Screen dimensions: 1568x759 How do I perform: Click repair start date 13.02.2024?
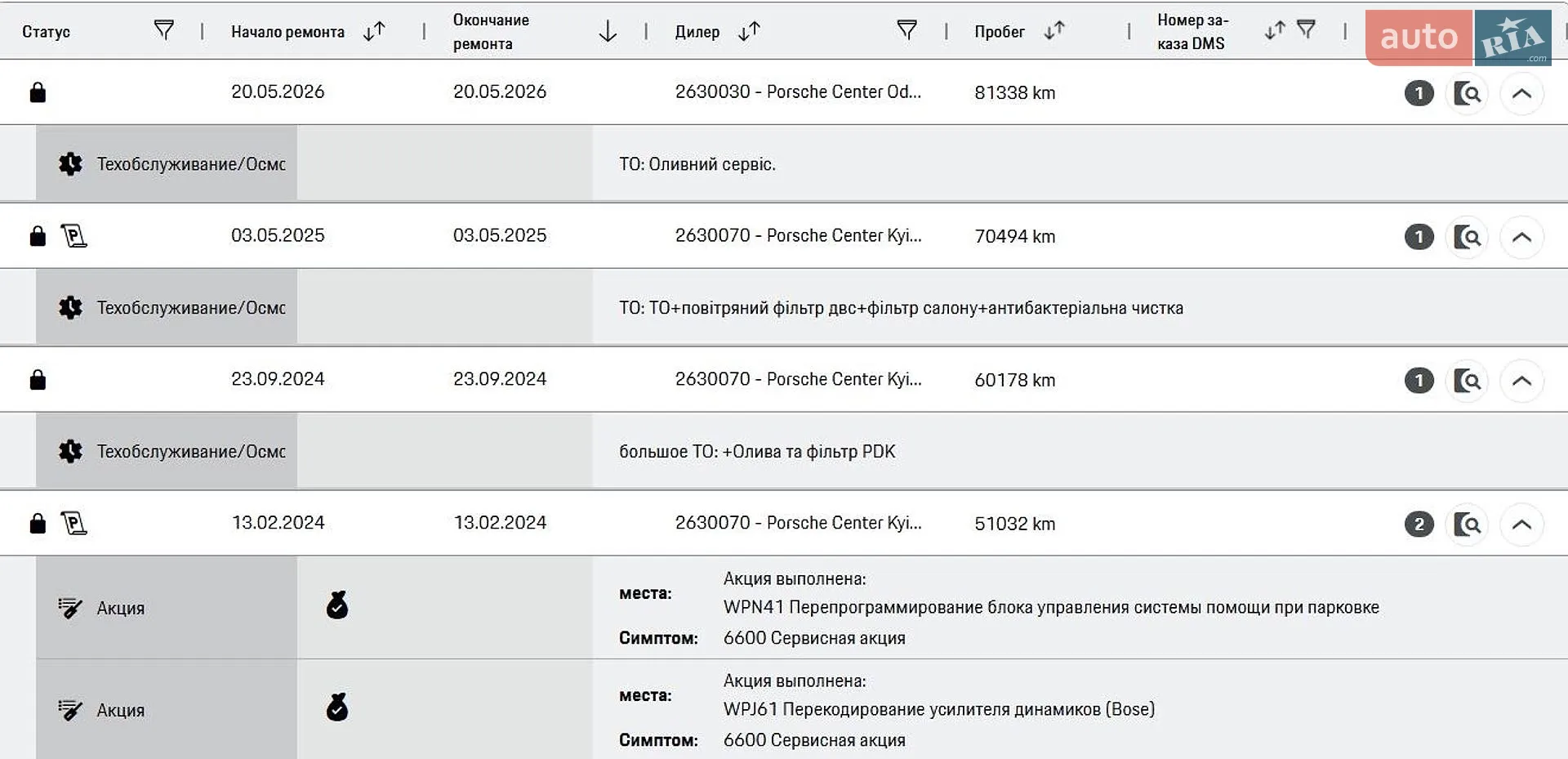tap(278, 524)
